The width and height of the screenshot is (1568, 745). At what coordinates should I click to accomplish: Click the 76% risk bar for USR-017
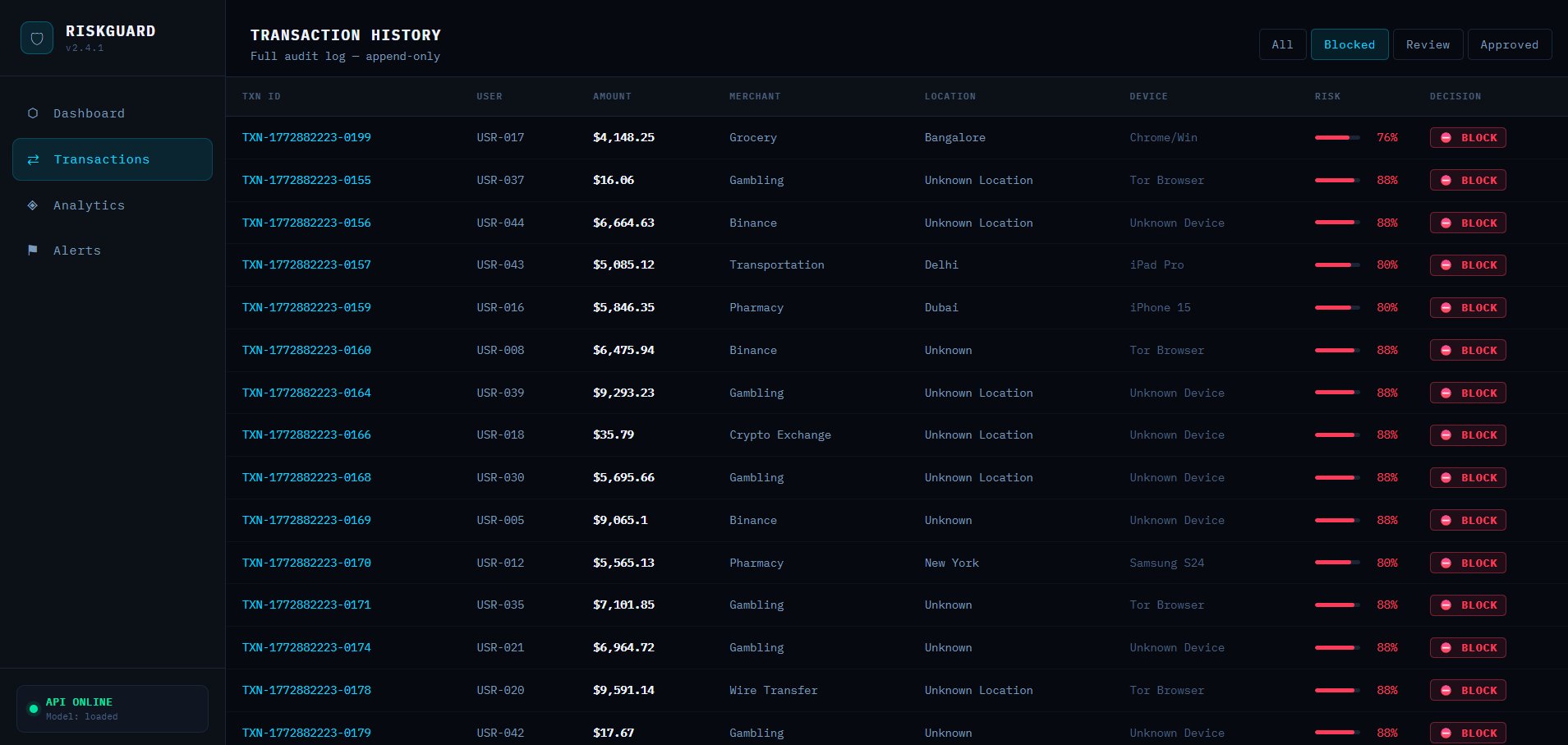[x=1336, y=138]
